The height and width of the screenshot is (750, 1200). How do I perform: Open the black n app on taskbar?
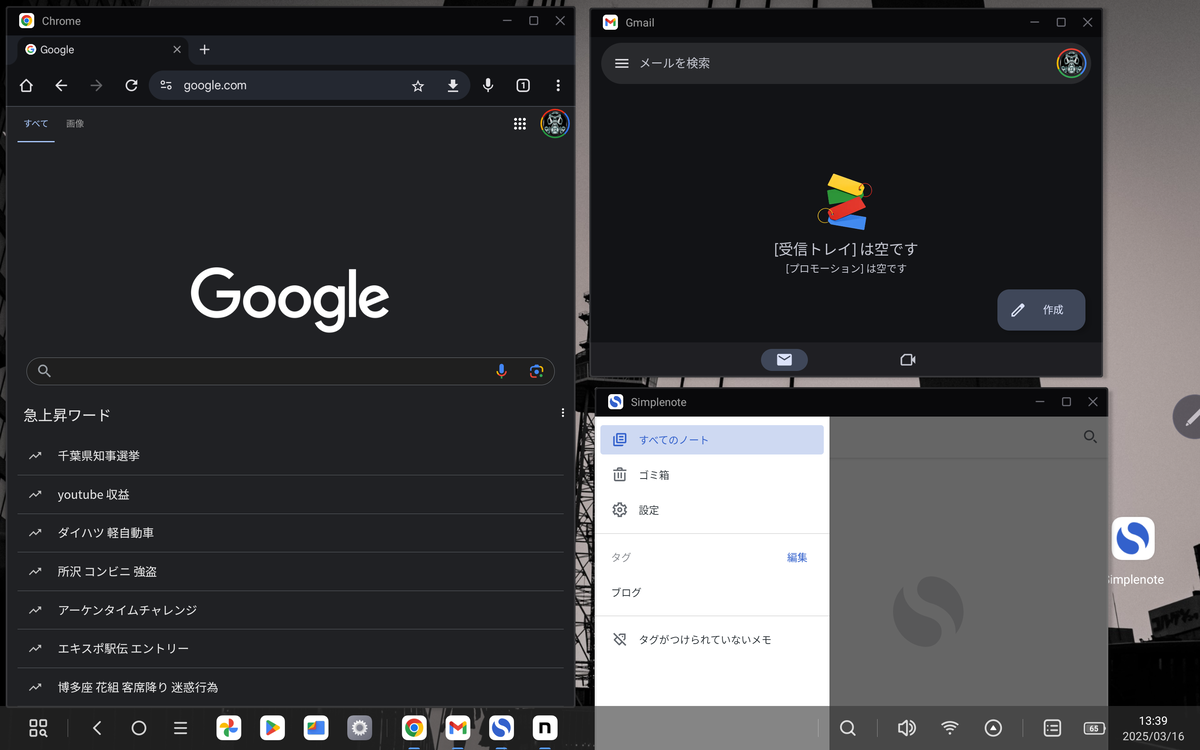tap(545, 728)
